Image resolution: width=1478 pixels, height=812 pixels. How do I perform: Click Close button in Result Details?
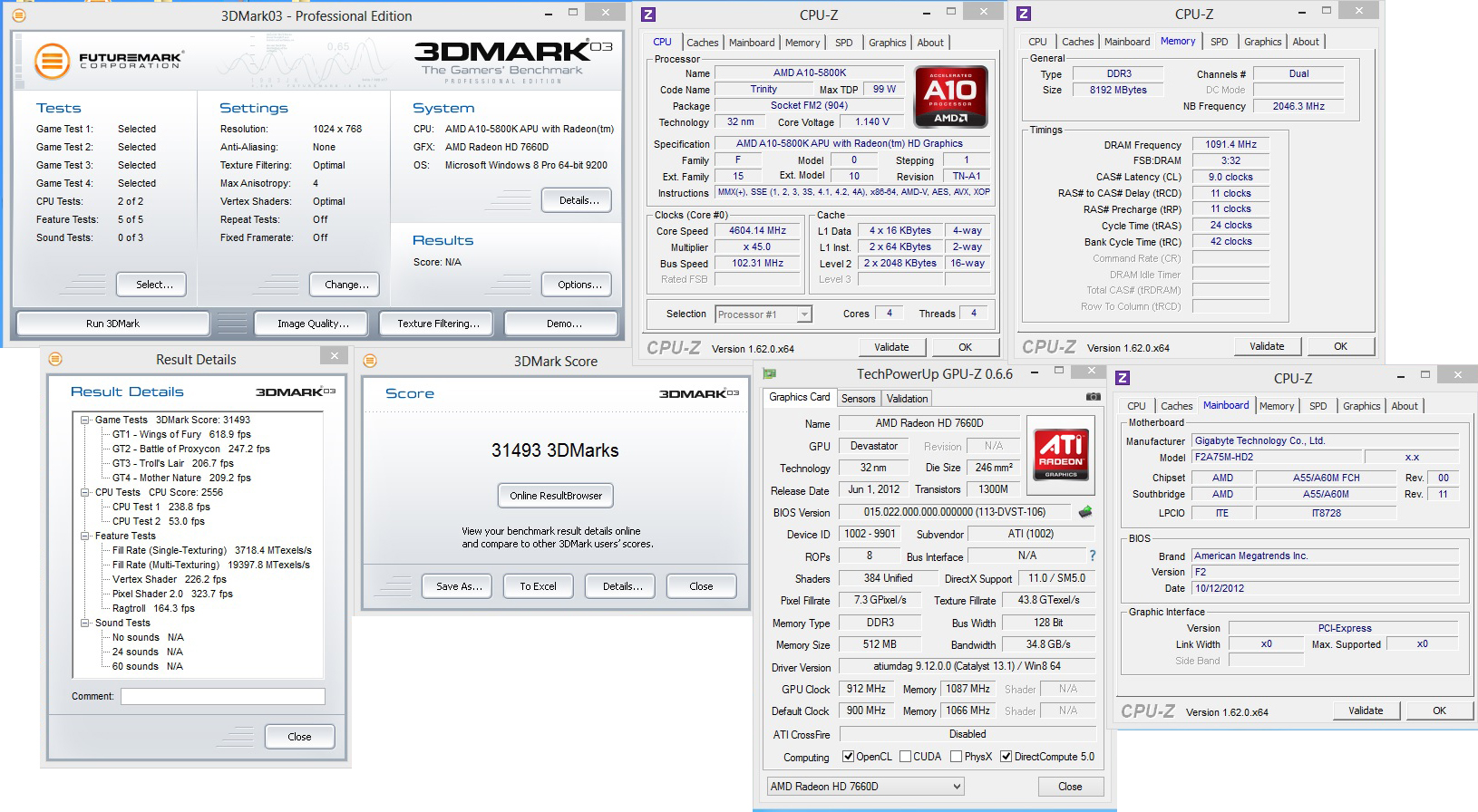pyautogui.click(x=299, y=737)
